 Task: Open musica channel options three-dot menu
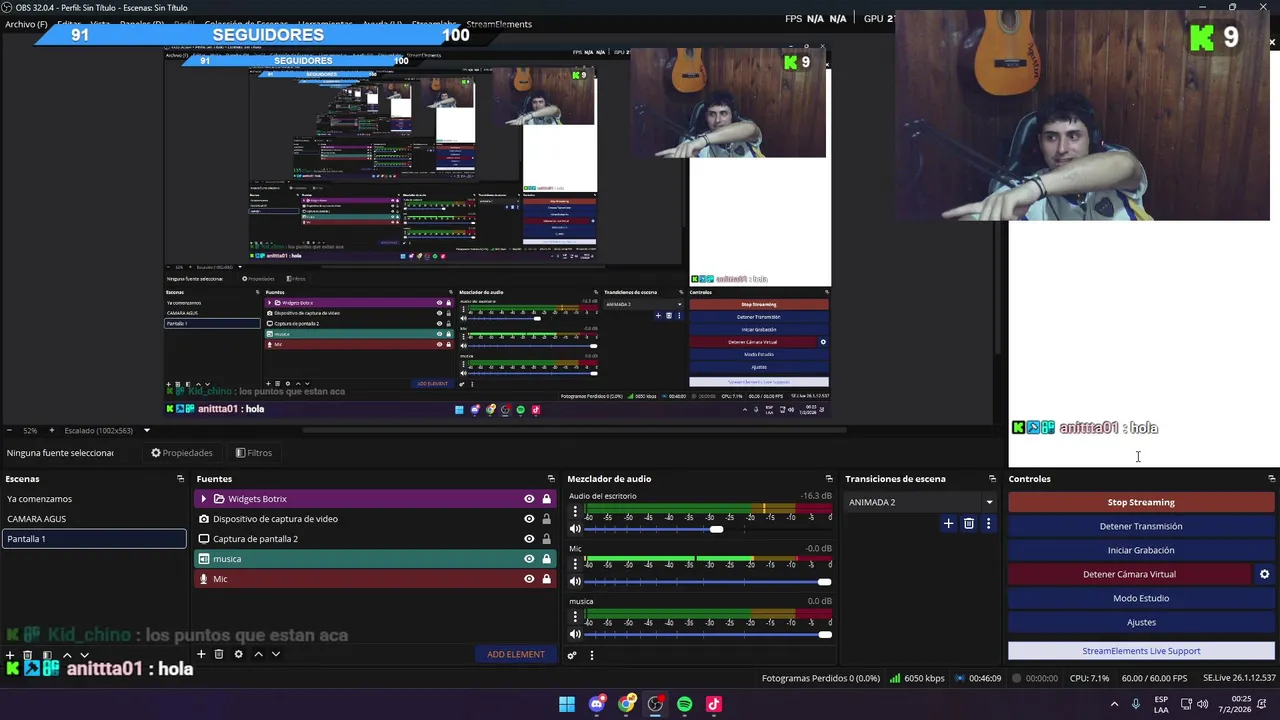tap(575, 616)
